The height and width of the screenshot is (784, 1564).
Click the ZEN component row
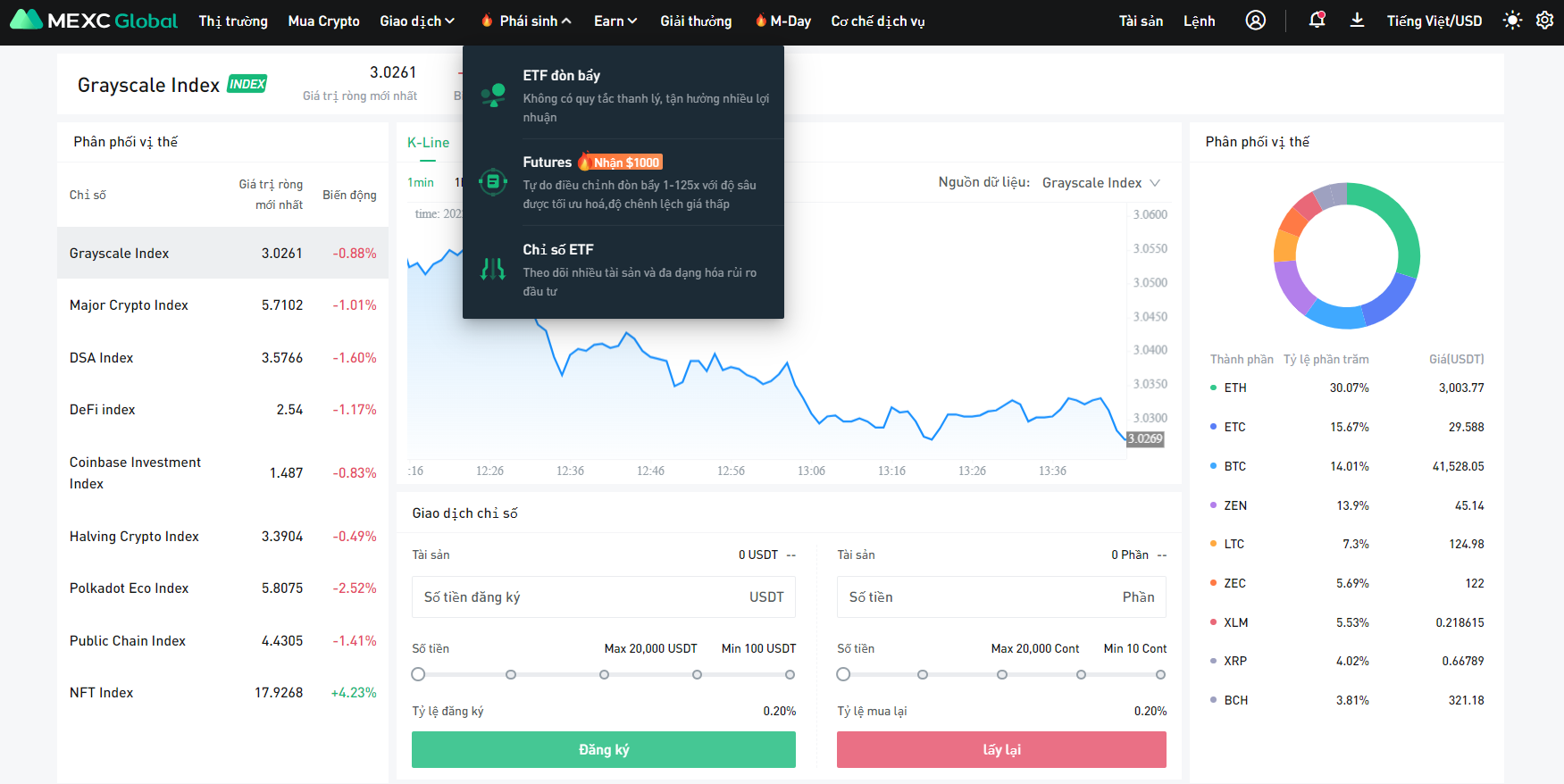pos(1347,505)
